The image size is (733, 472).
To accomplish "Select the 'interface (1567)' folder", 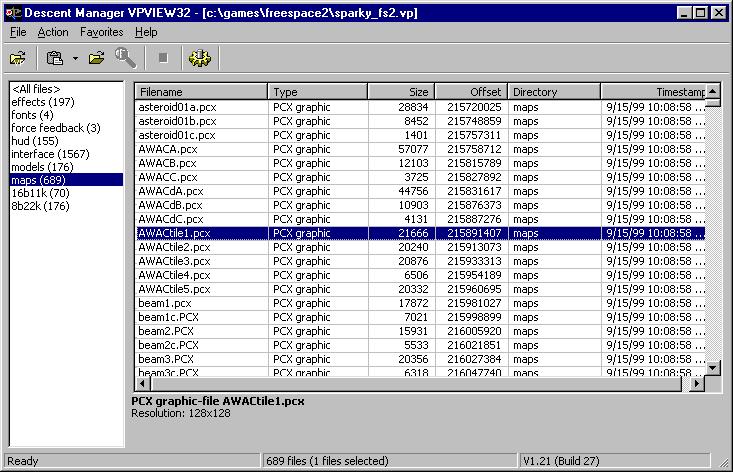I will (x=50, y=154).
